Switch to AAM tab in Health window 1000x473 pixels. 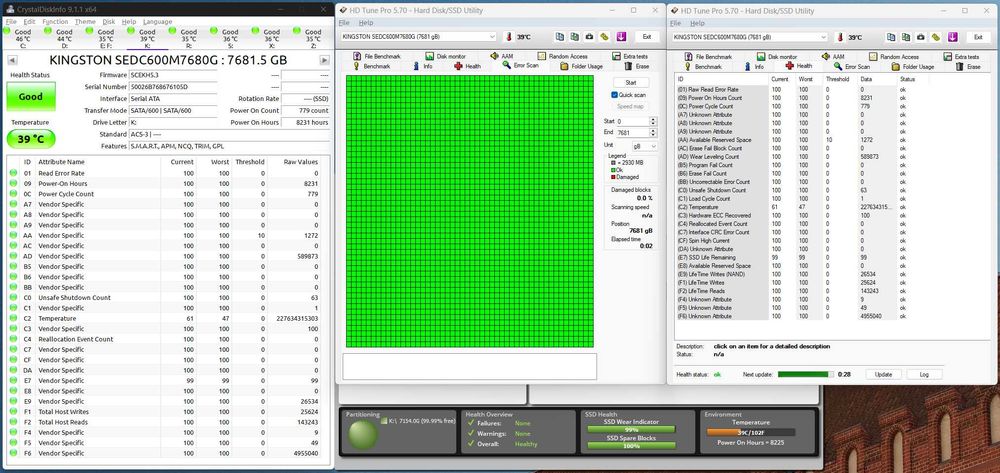[x=833, y=57]
